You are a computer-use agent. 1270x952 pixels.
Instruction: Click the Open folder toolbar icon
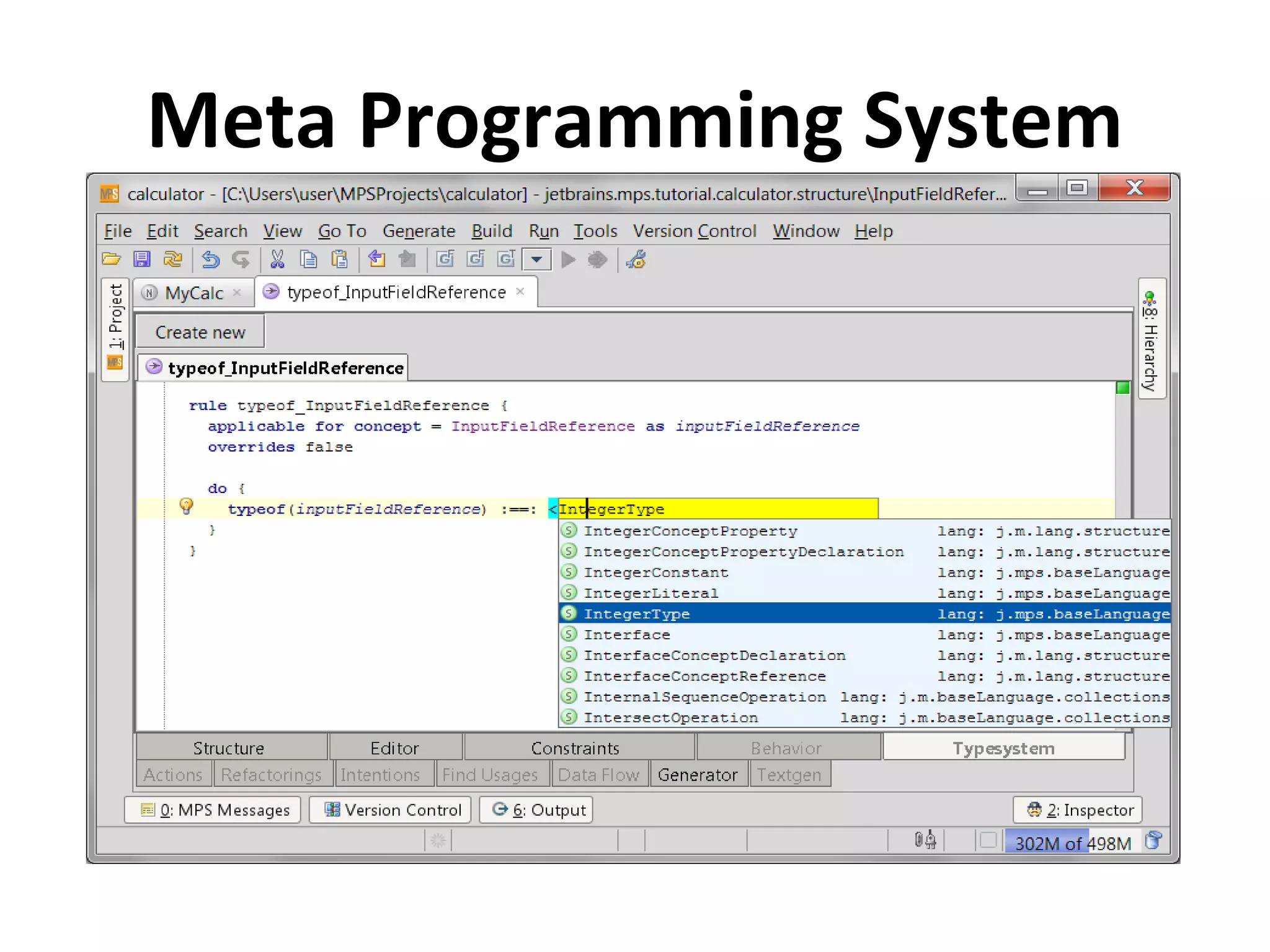[112, 259]
